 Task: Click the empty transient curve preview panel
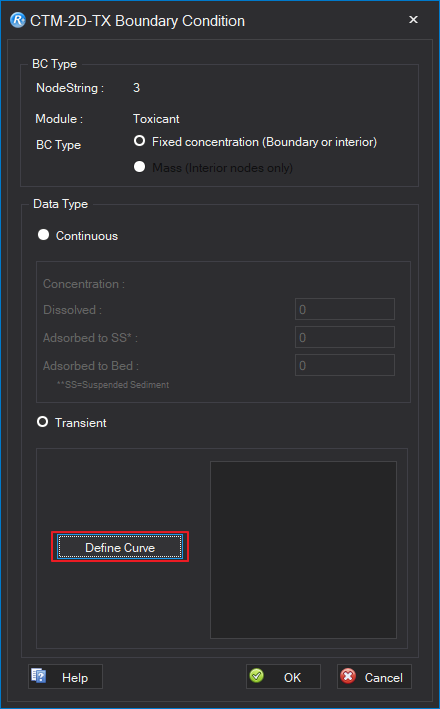click(x=303, y=550)
